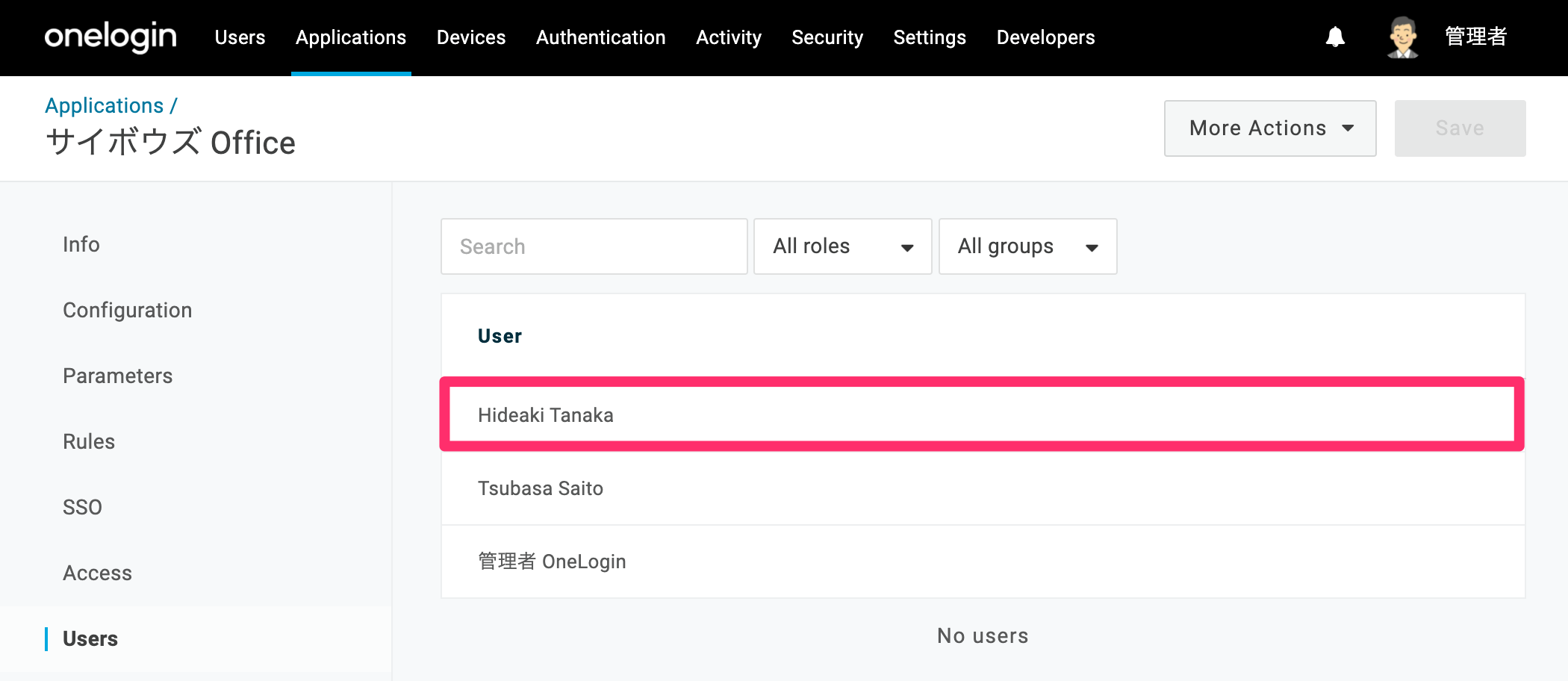Expand the All roles dropdown
1568x681 pixels.
[842, 246]
